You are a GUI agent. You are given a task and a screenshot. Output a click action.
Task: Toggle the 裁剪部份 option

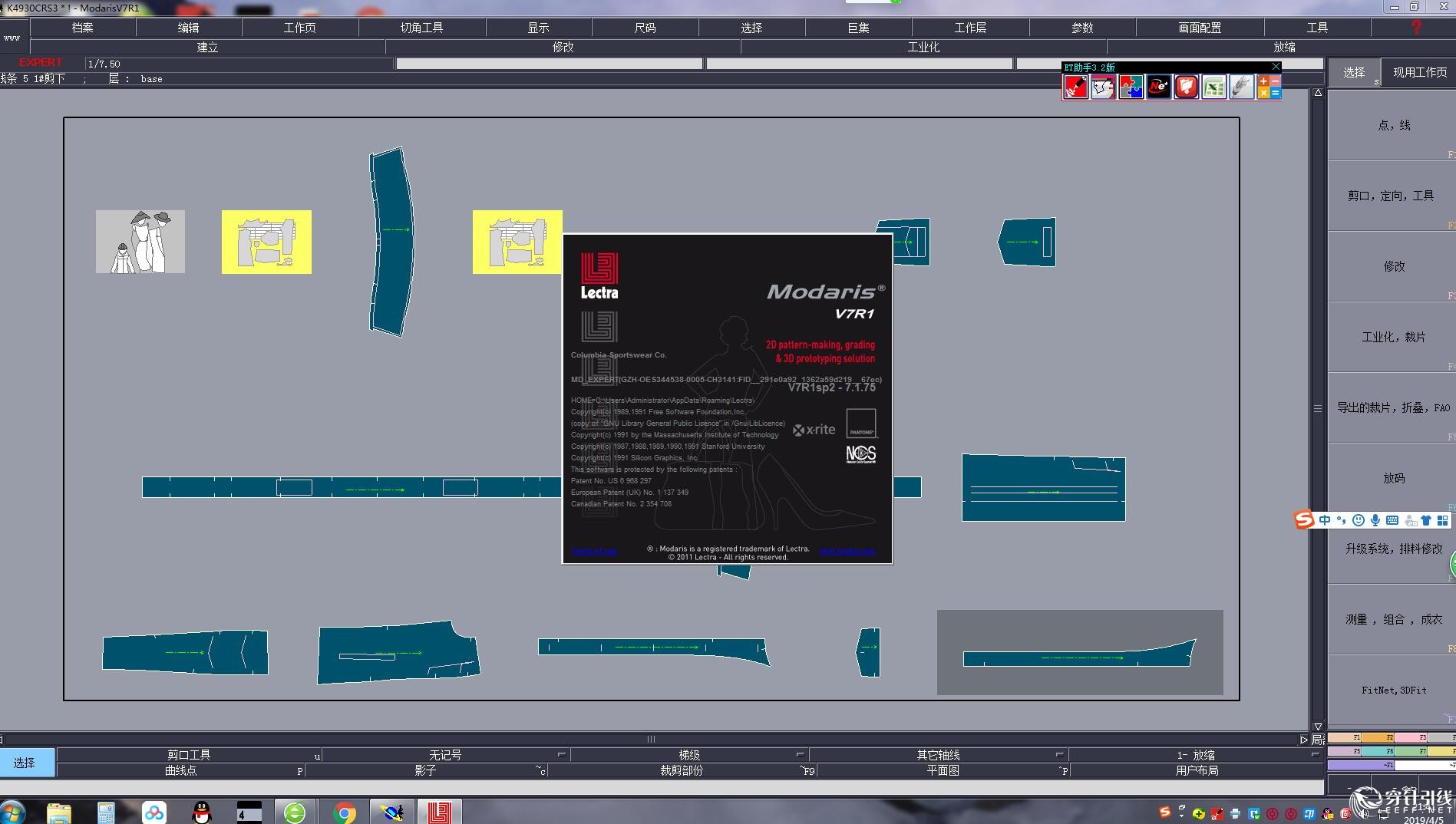682,770
